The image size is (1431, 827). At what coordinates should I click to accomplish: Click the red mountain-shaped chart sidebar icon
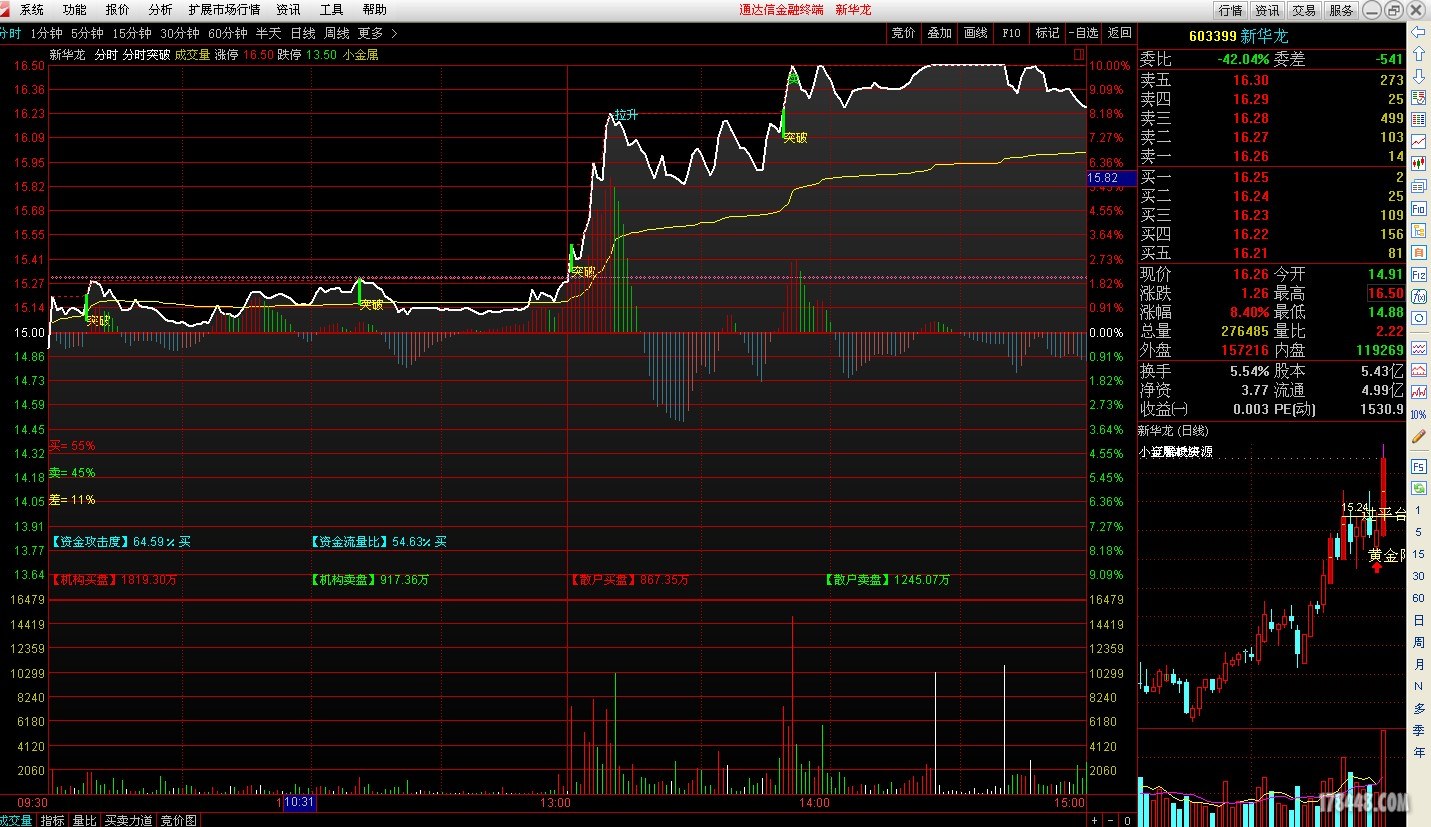coord(1418,370)
